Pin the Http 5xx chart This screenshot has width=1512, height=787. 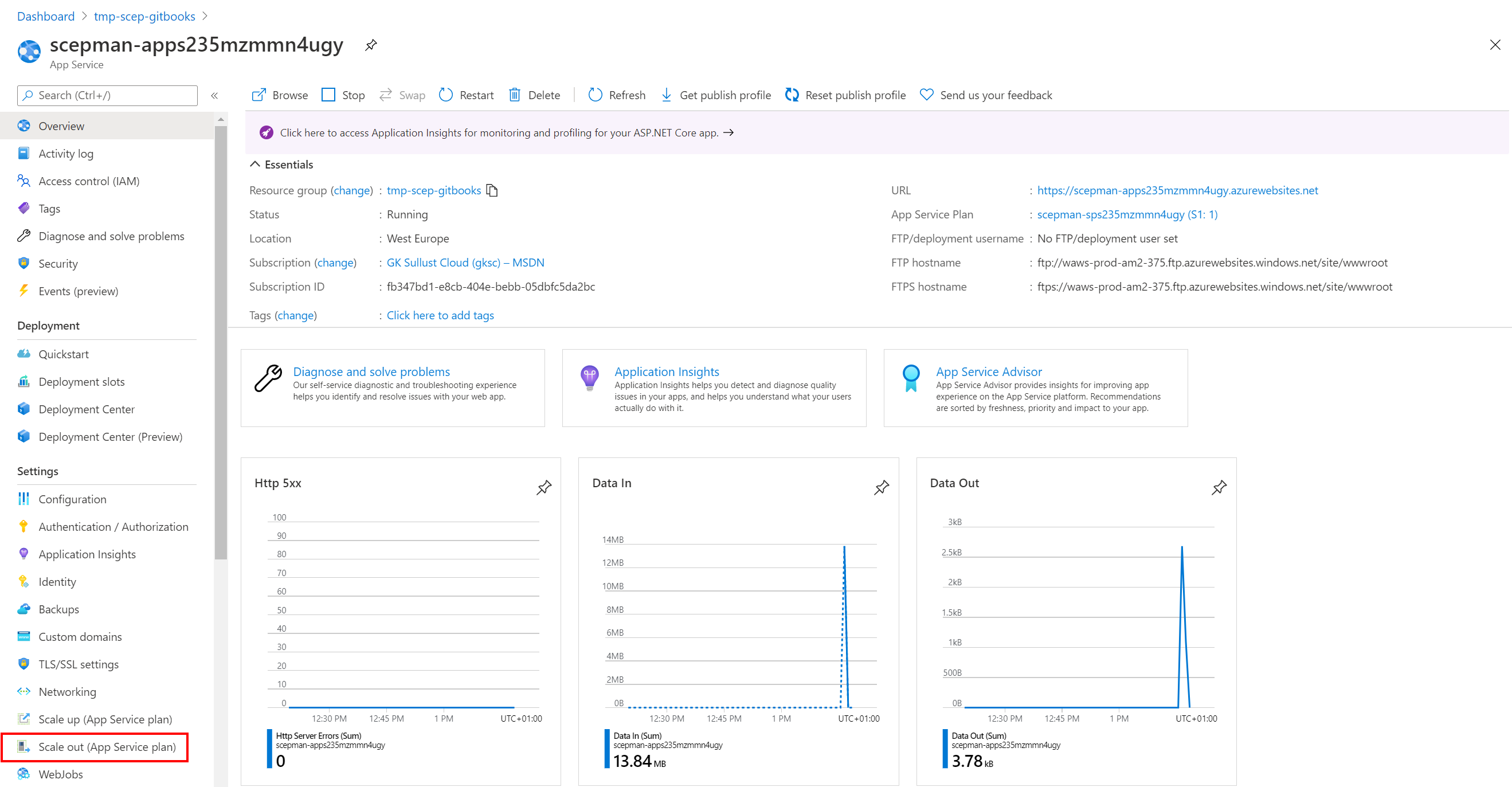point(543,487)
